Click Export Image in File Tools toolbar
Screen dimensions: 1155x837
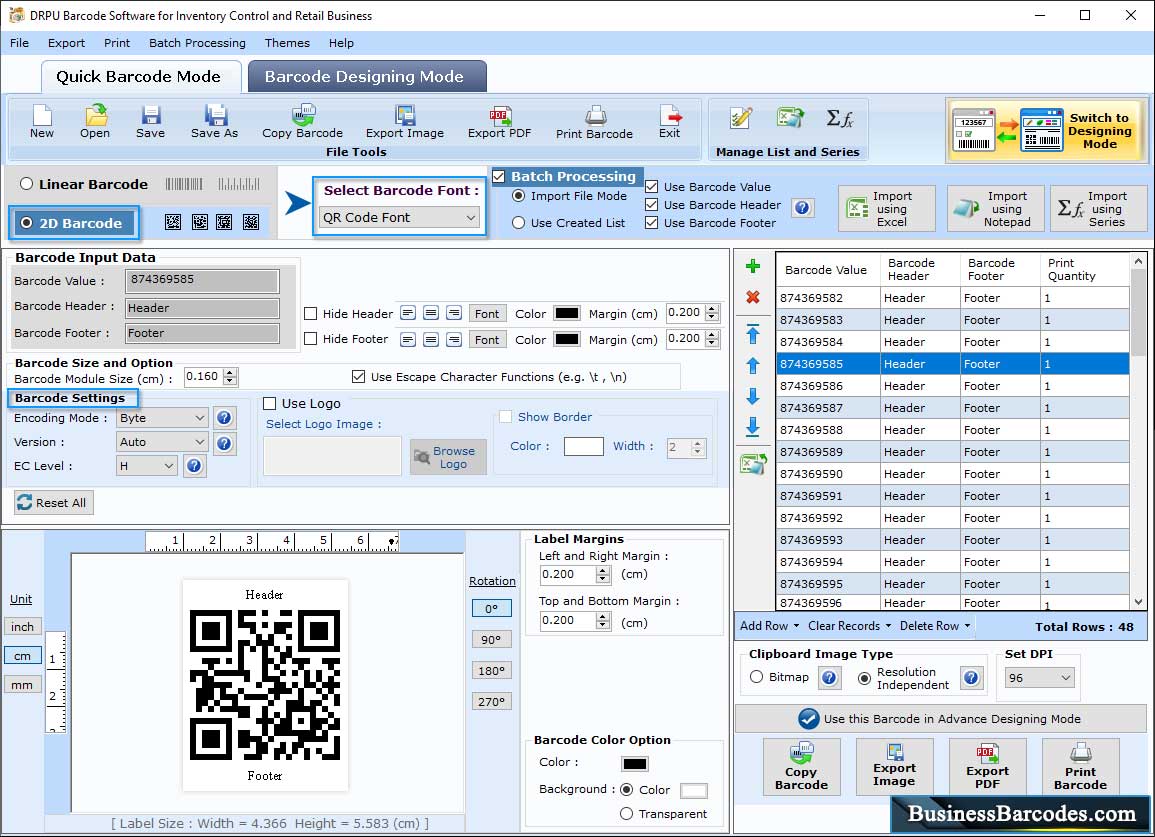(x=405, y=122)
